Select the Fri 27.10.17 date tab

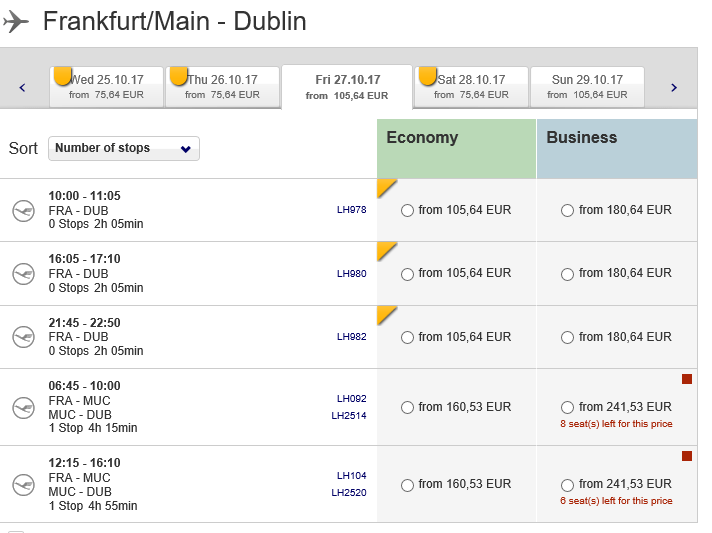click(x=347, y=87)
